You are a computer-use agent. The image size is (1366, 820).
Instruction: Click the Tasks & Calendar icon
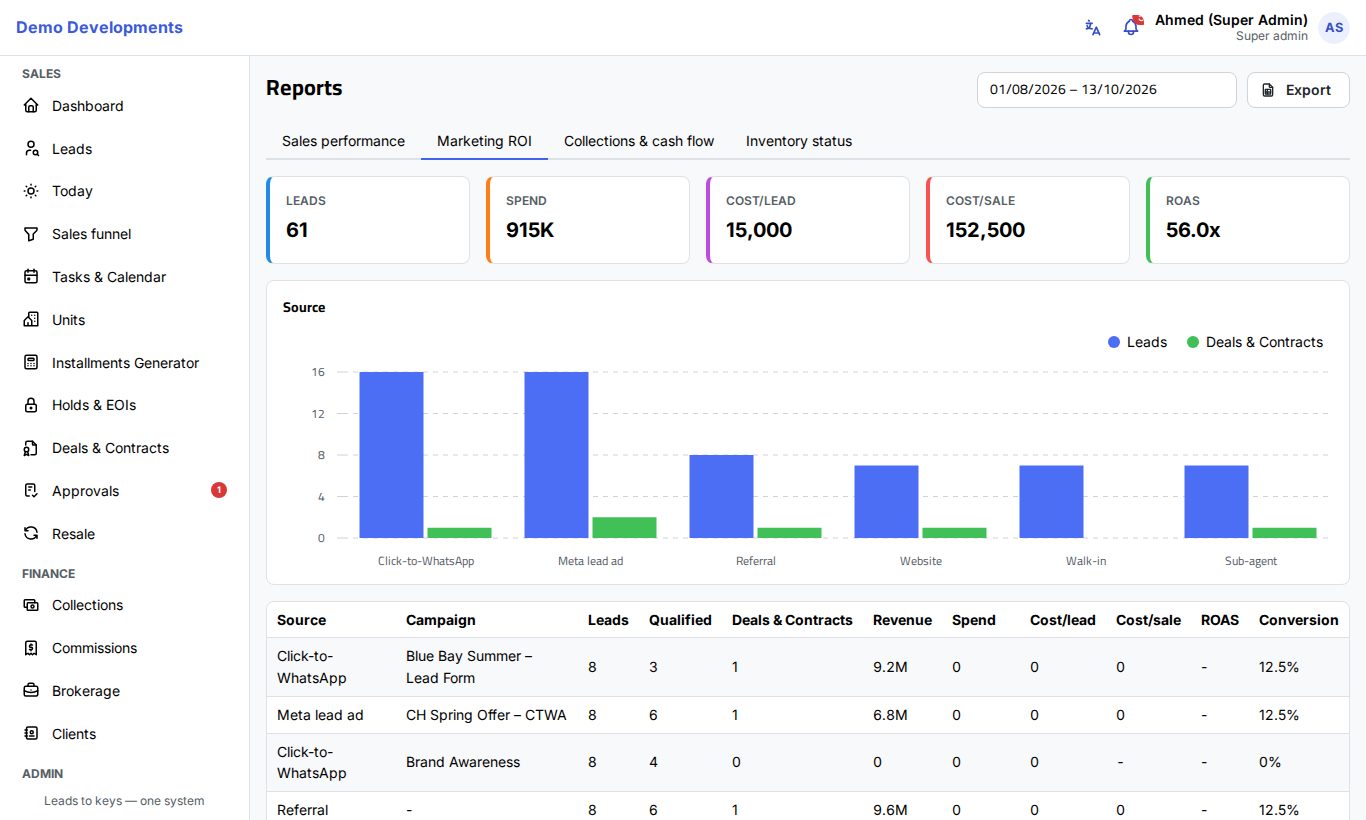(x=31, y=277)
